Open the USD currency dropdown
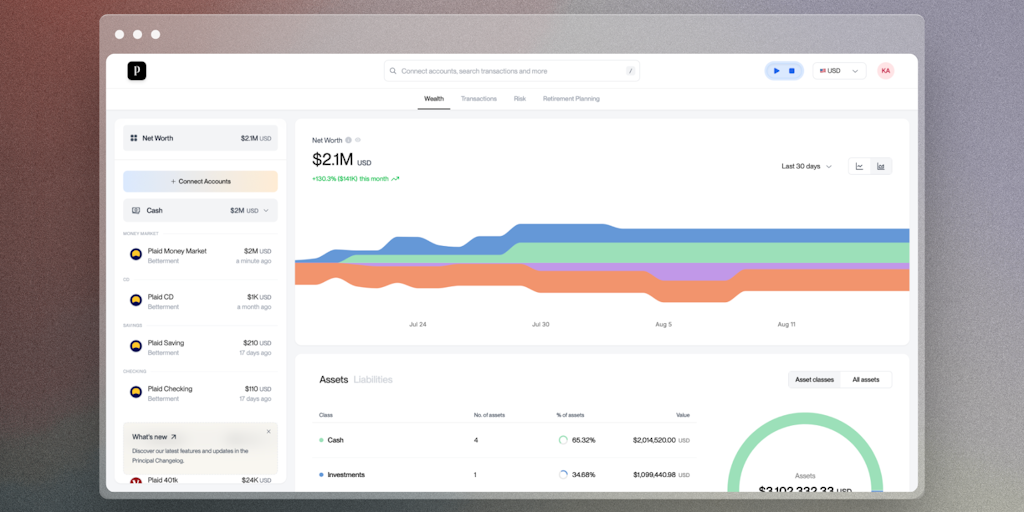 [x=839, y=71]
